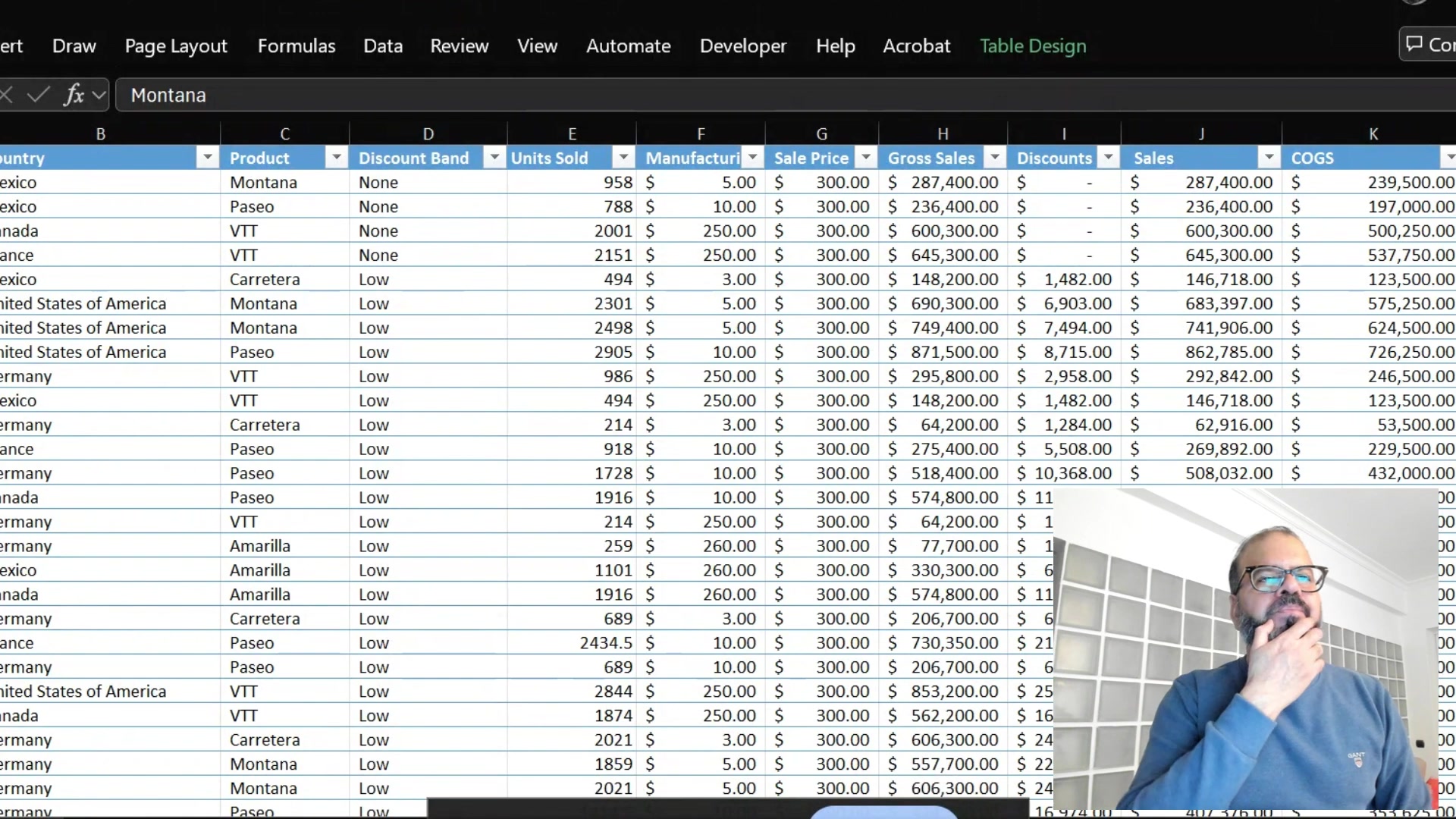Open the Country column filter dropdown

point(207,158)
